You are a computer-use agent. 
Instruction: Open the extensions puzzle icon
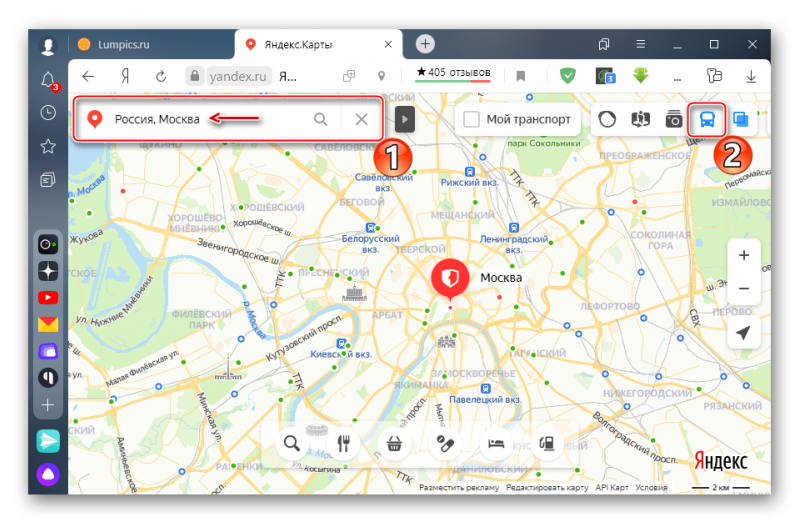[x=714, y=76]
